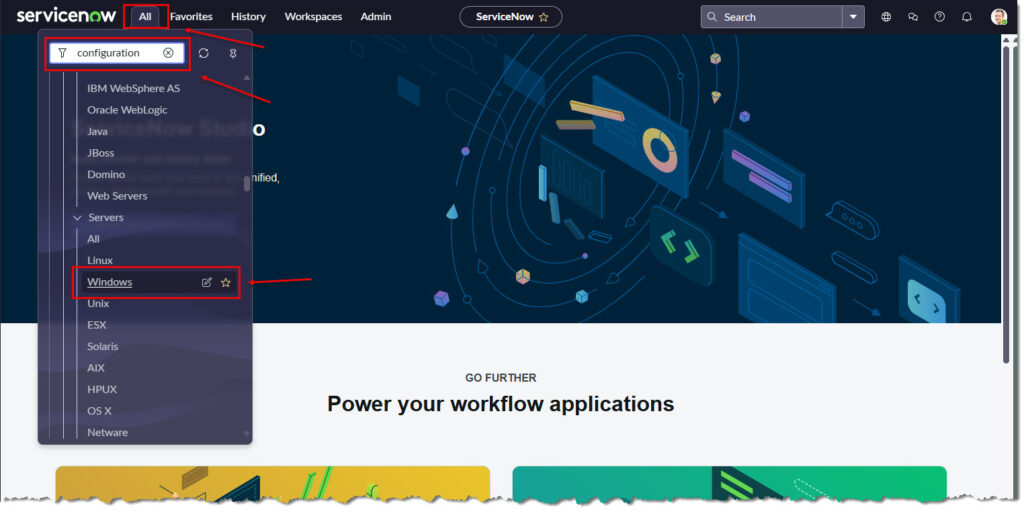Open the search scope dropdown arrow
This screenshot has width=1024, height=512.
(x=853, y=17)
